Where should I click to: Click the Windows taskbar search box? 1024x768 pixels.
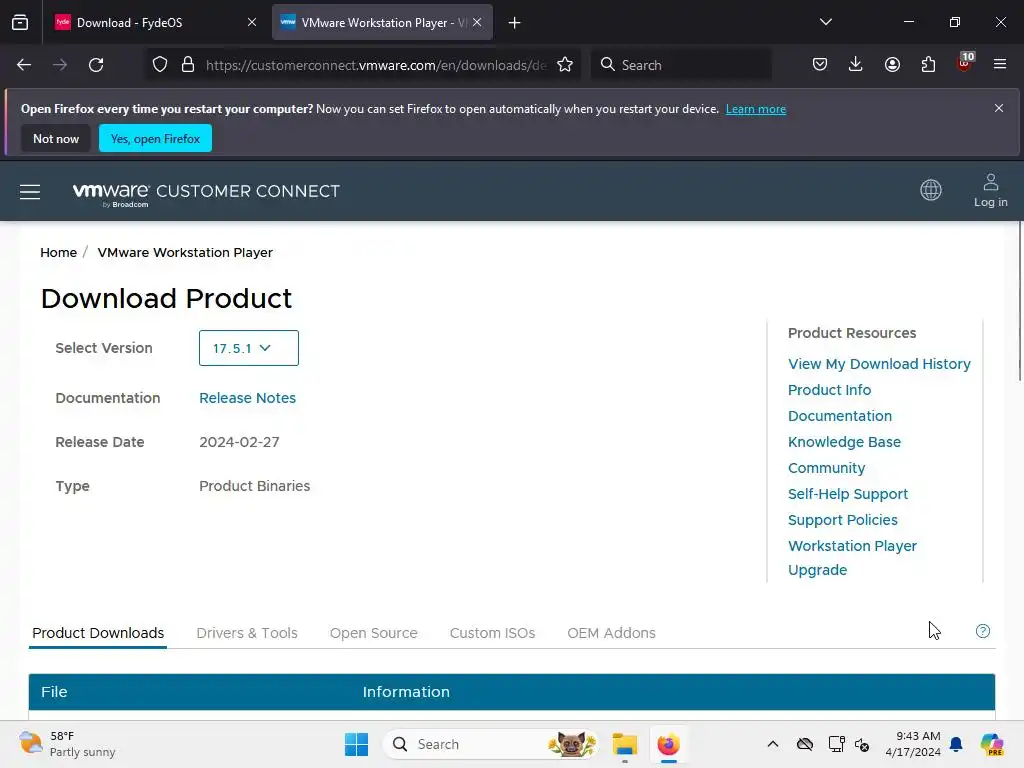(x=490, y=744)
